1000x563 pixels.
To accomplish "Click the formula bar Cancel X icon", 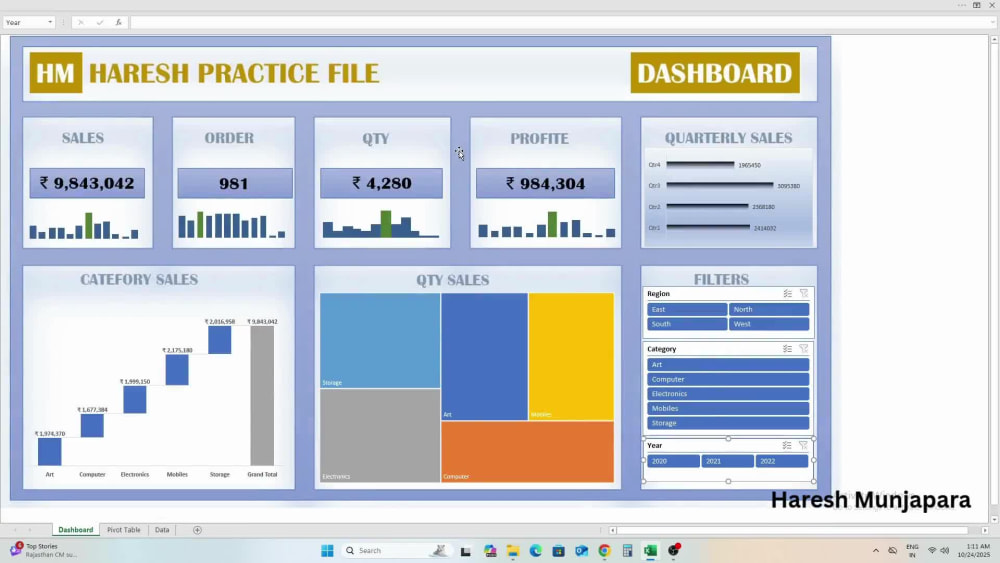I will click(x=80, y=22).
